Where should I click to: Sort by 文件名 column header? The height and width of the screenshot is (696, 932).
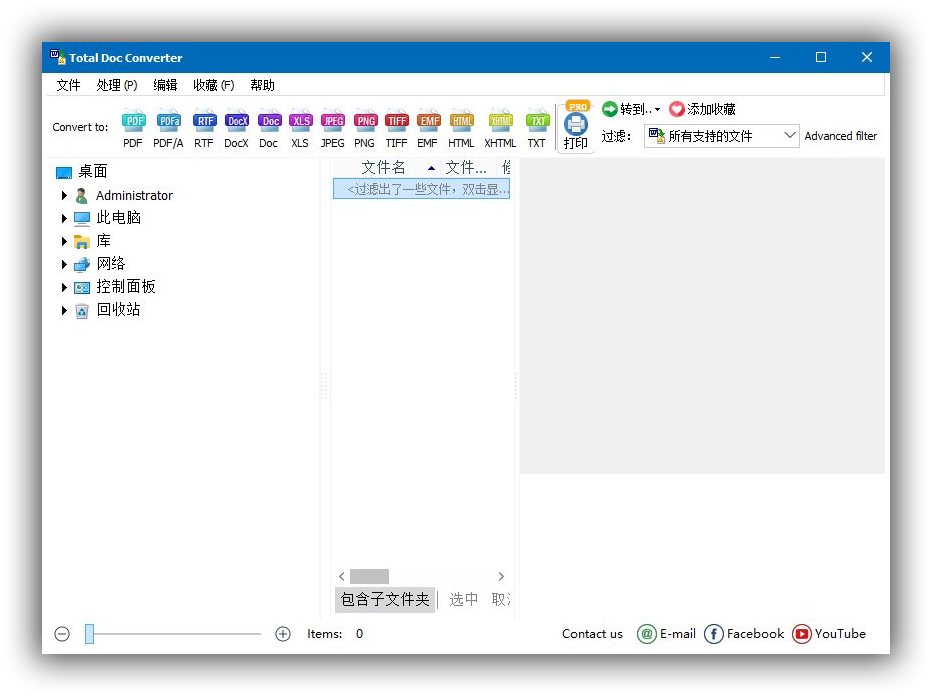(384, 168)
